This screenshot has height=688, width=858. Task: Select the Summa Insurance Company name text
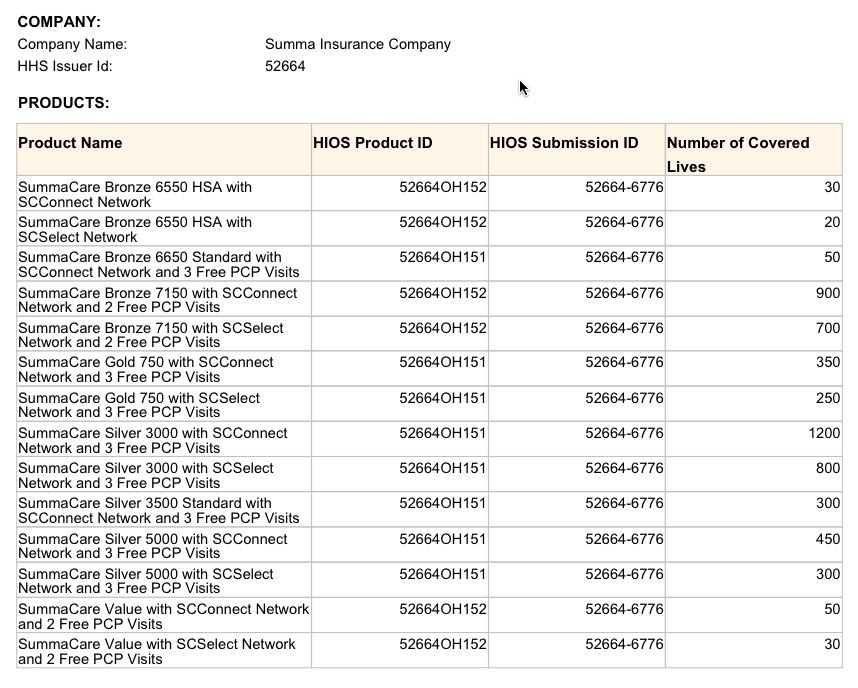(x=357, y=44)
